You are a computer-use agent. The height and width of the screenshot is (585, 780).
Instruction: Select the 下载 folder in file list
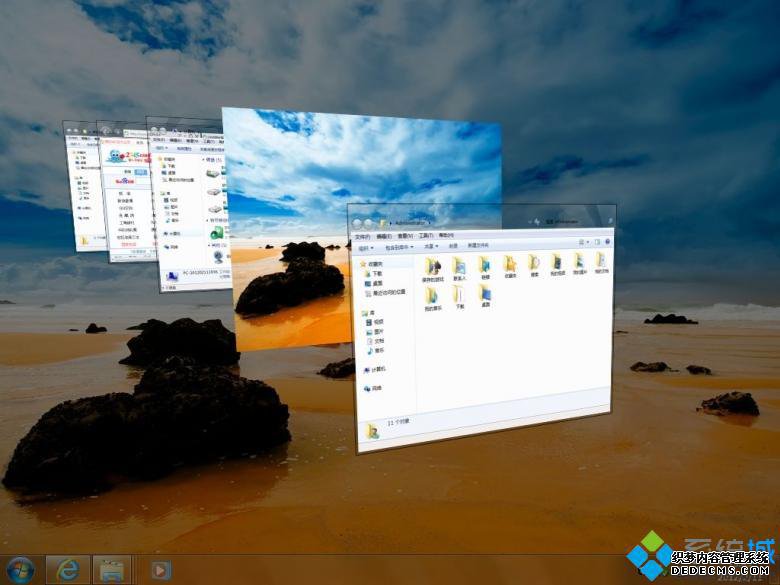click(x=460, y=297)
